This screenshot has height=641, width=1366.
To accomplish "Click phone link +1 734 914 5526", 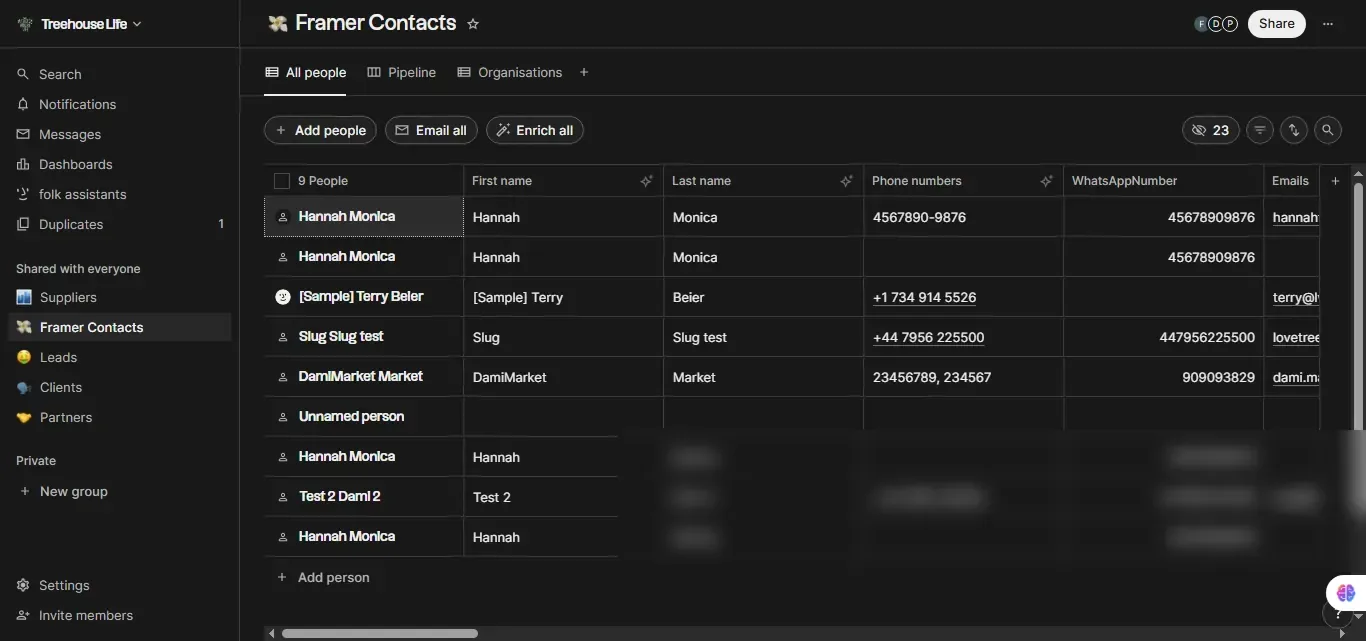I will pyautogui.click(x=924, y=297).
